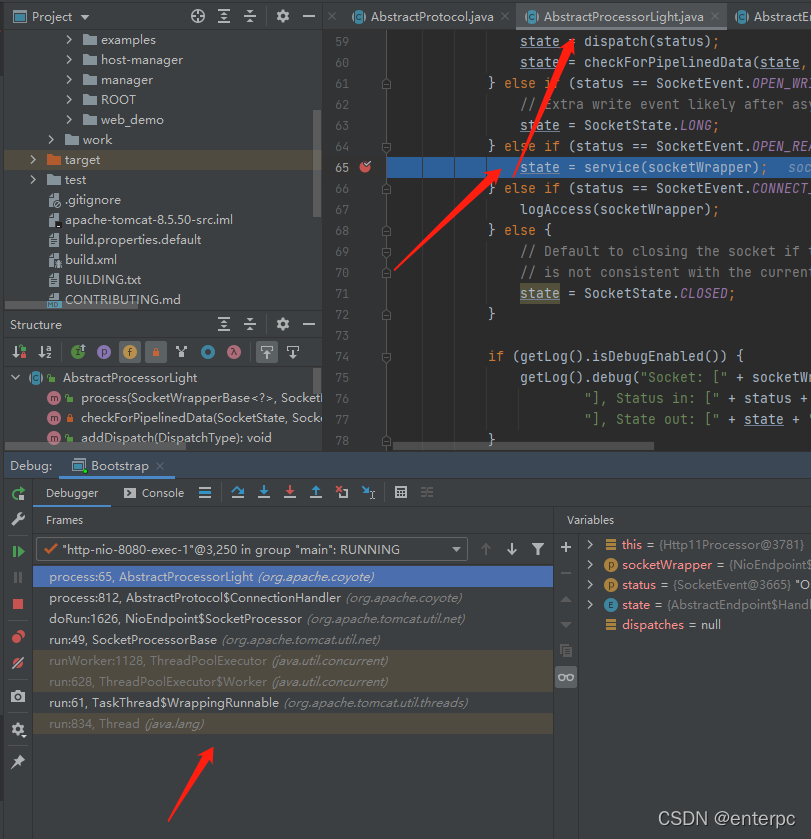Toggle show lambdas icon in Structure
The height and width of the screenshot is (839, 811).
coord(234,352)
